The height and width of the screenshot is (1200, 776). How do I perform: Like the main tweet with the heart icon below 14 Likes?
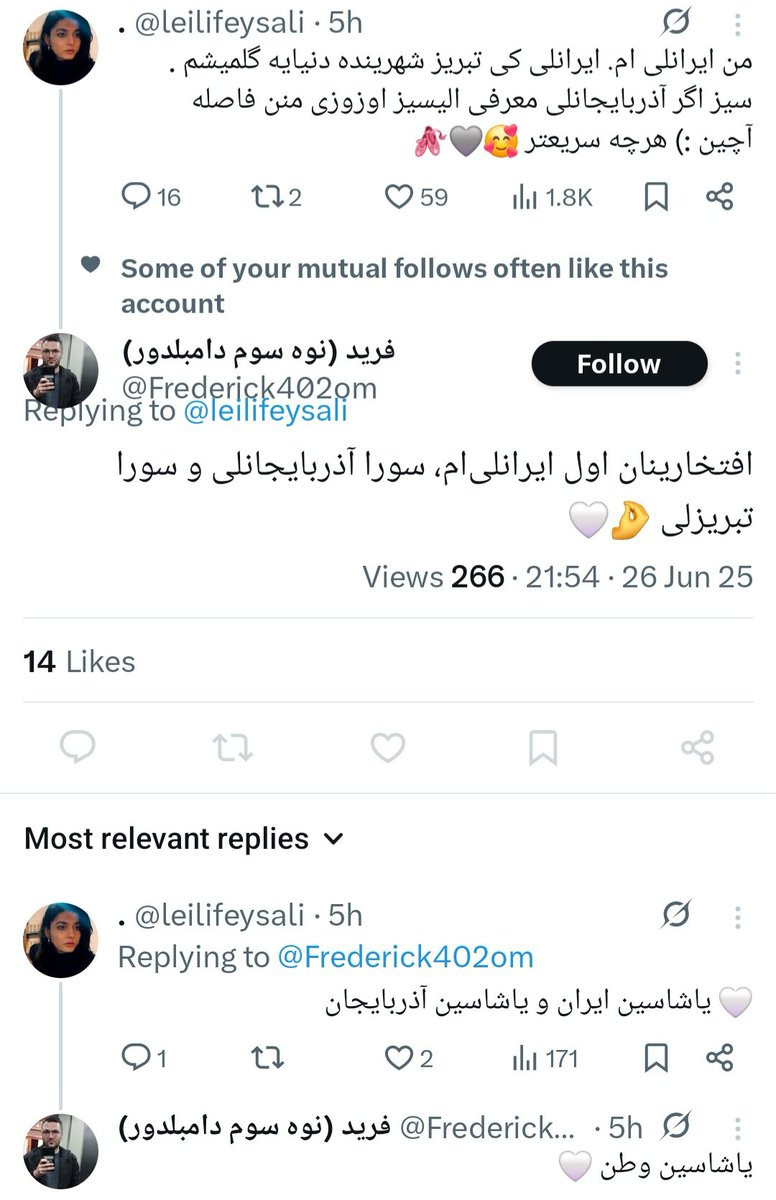388,747
